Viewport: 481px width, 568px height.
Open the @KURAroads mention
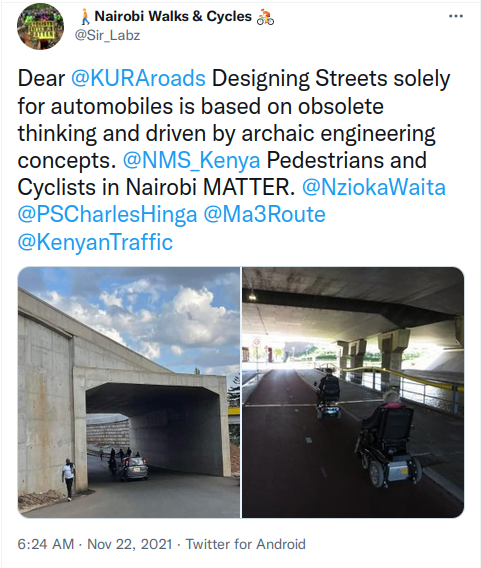pyautogui.click(x=138, y=78)
